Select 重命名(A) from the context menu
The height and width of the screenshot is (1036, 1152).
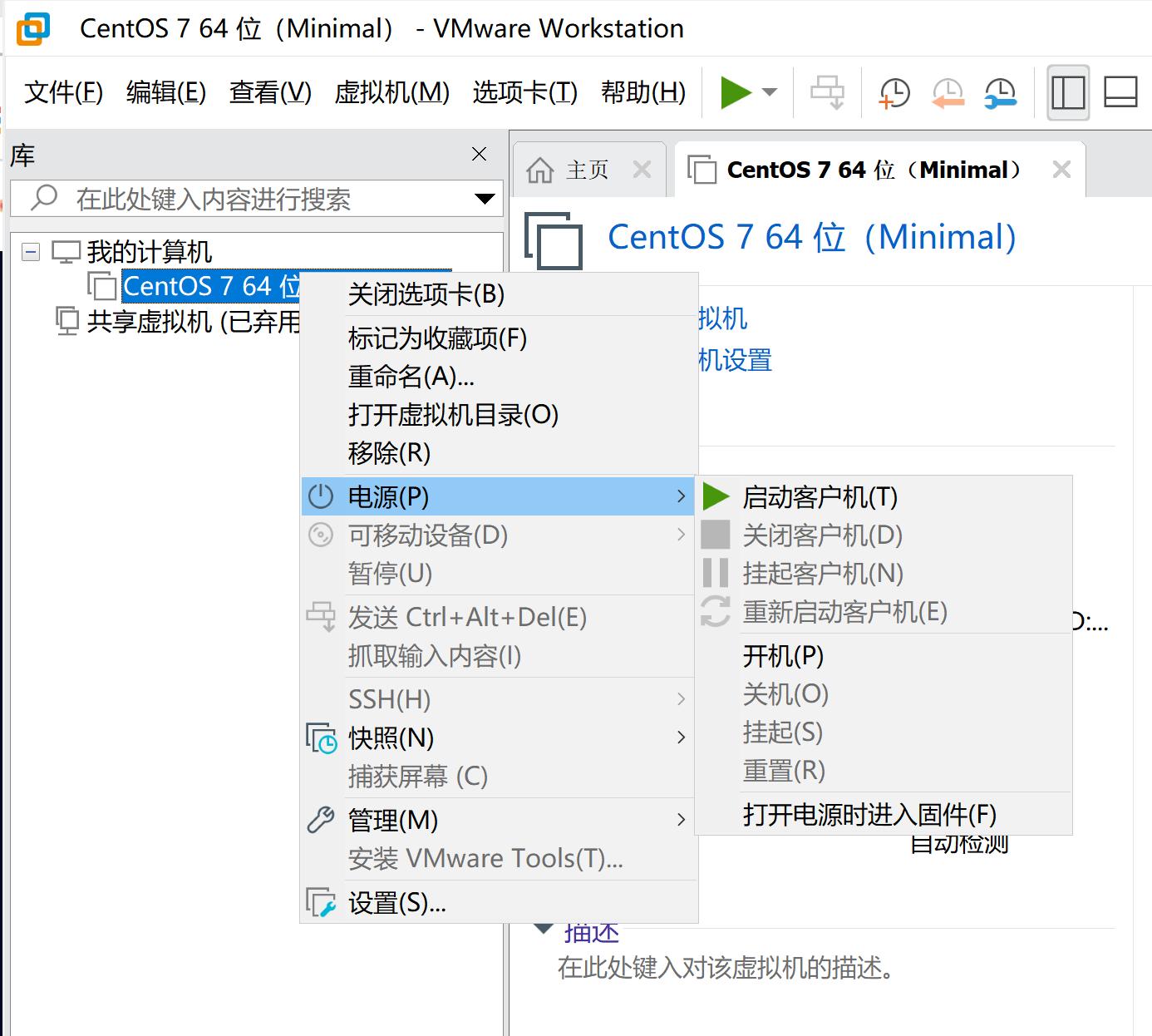[x=411, y=377]
